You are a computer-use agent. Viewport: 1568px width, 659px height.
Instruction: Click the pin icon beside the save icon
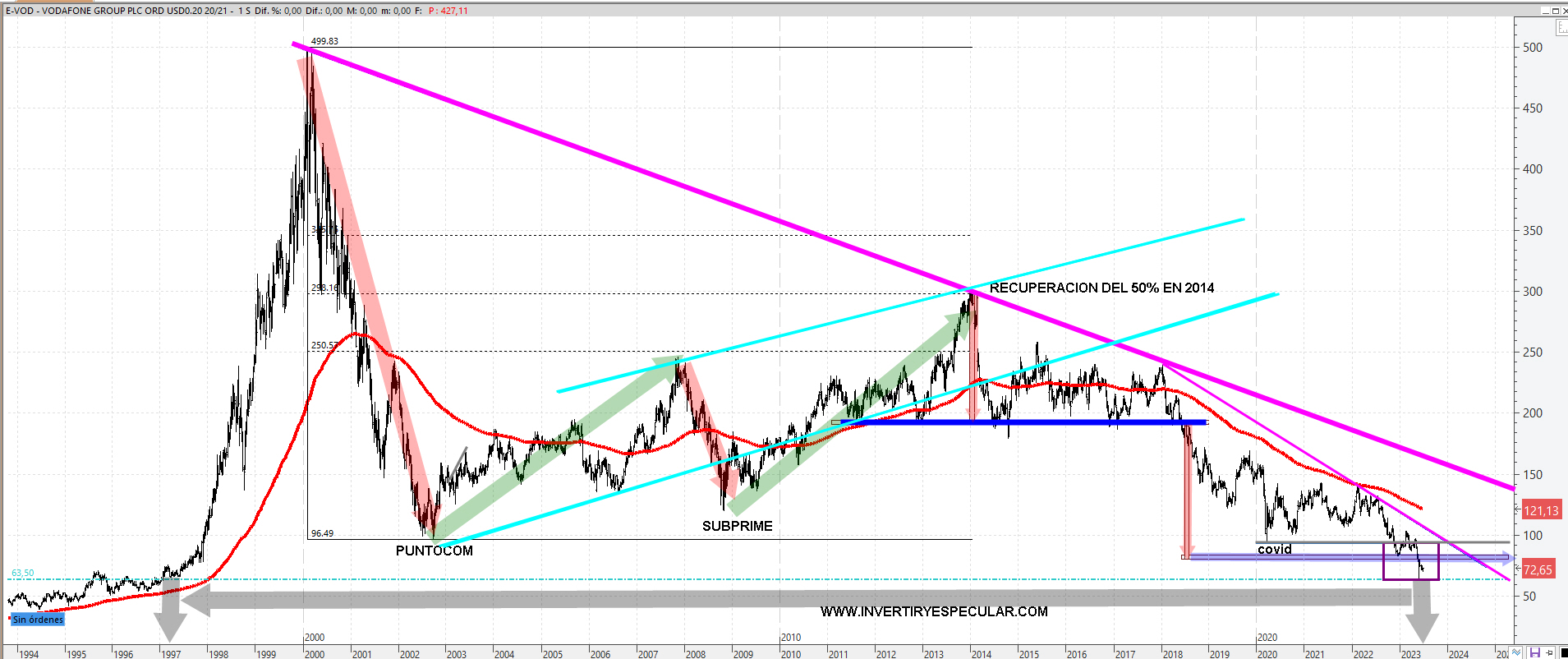tap(1549, 652)
